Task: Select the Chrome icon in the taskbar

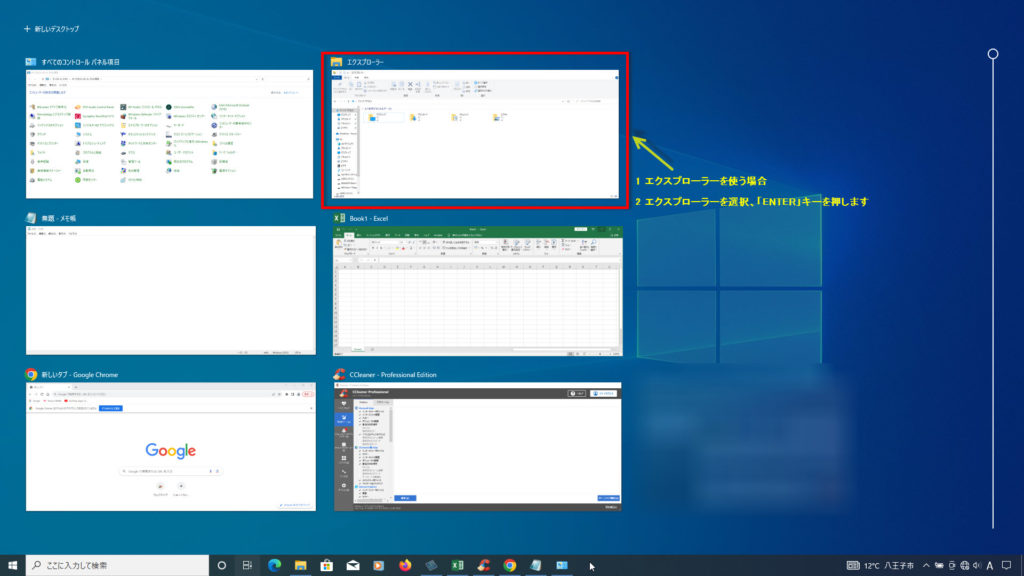Action: (x=510, y=565)
